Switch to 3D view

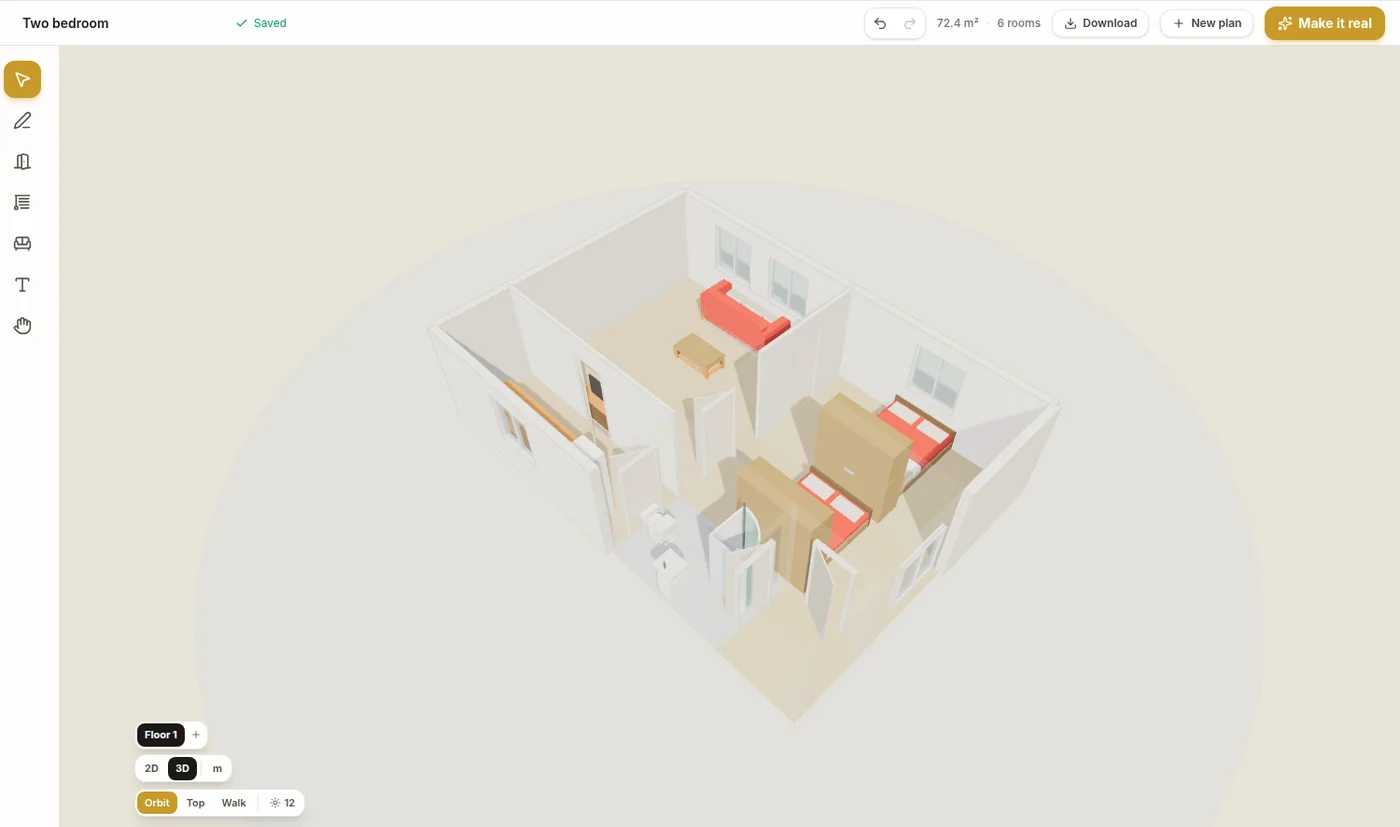pos(182,769)
